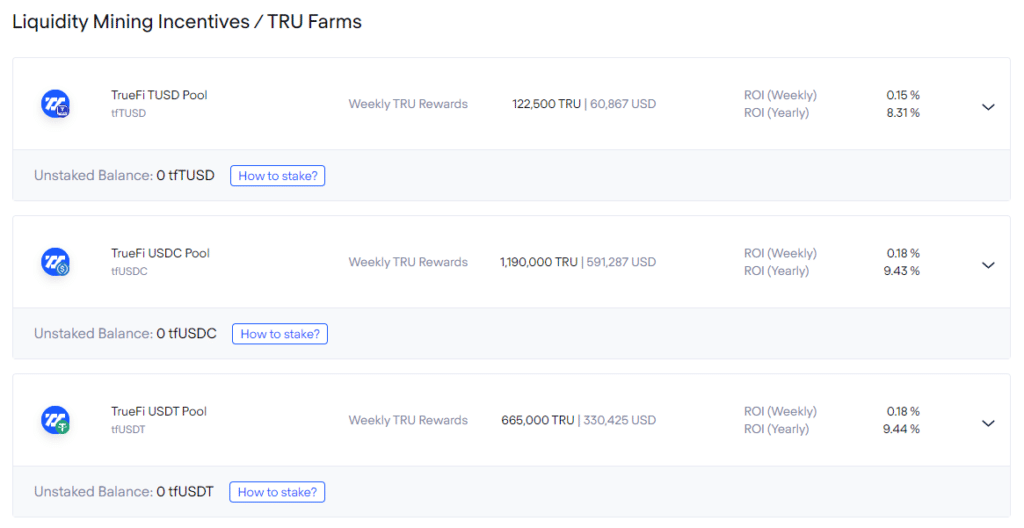Select the TrueFi TUSD Pool title
This screenshot has height=528, width=1024.
point(159,95)
